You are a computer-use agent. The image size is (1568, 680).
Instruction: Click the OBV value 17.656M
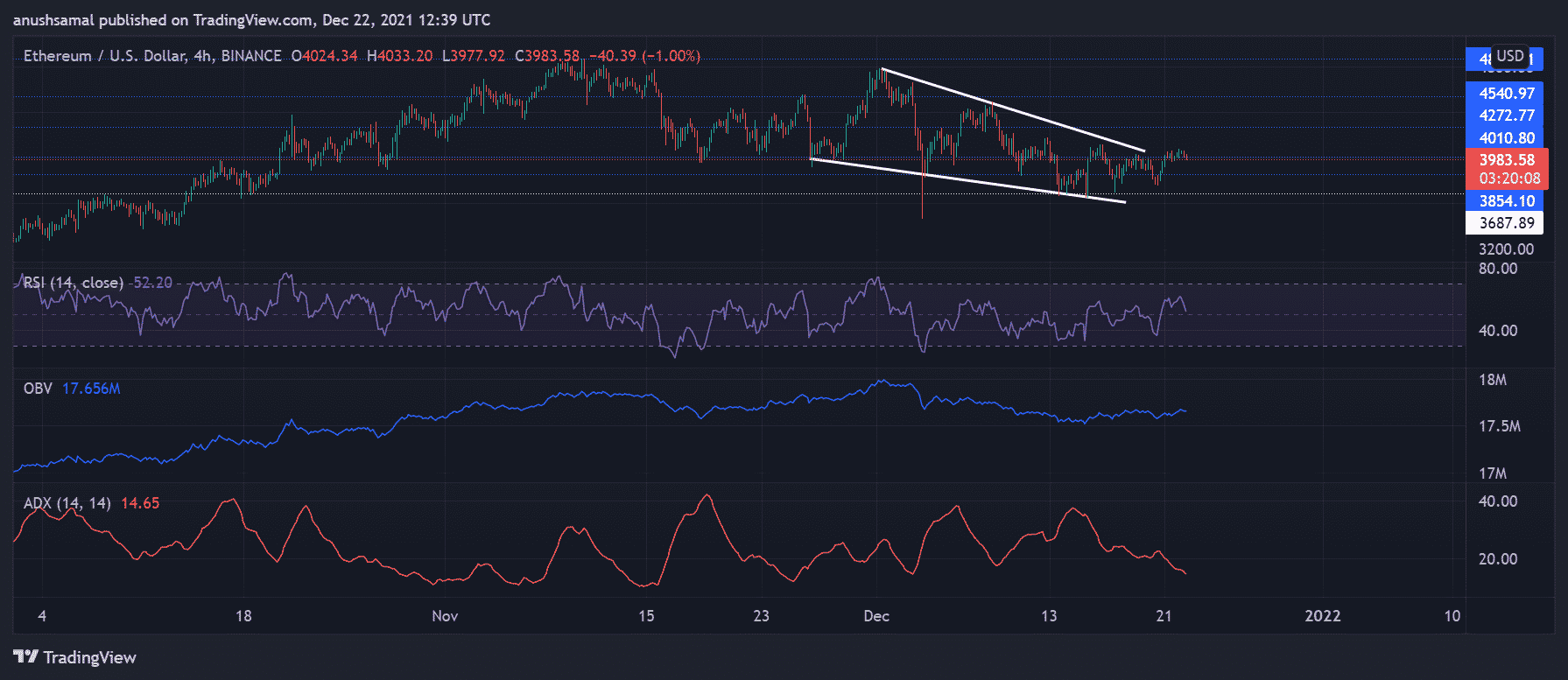91,388
